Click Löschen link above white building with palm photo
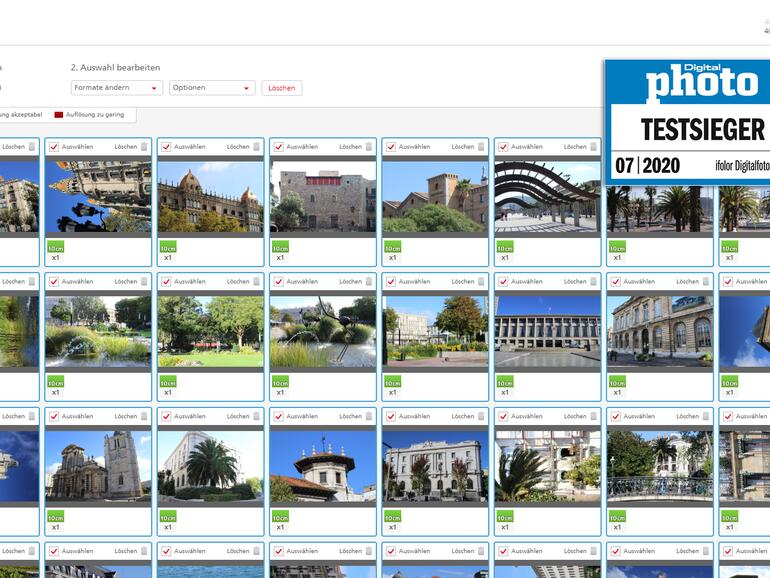This screenshot has height=578, width=770. pos(237,416)
